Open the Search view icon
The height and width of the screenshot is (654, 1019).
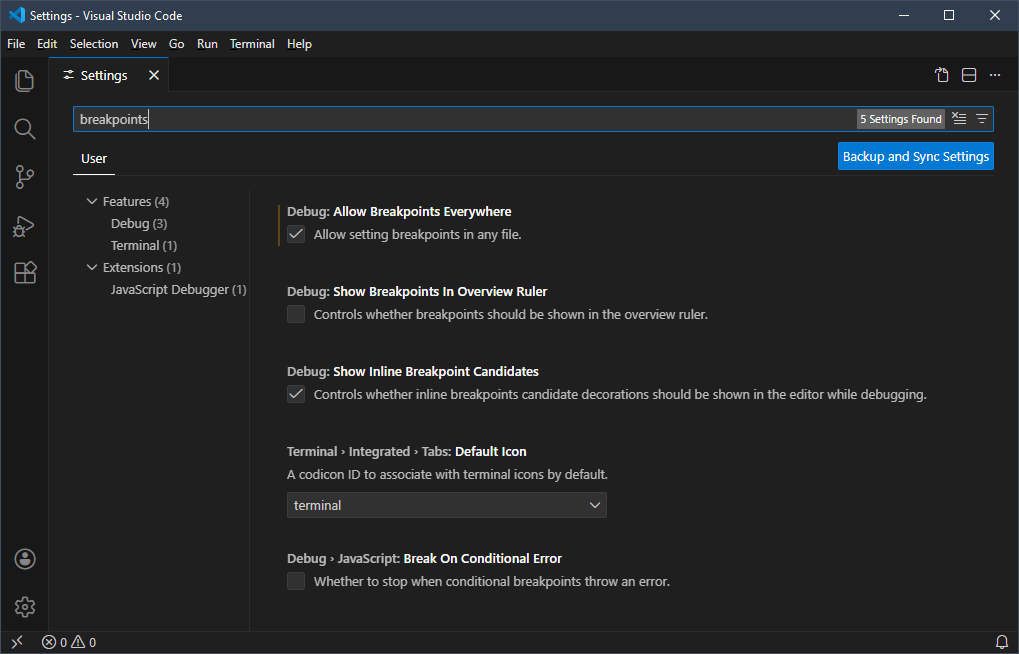click(25, 129)
